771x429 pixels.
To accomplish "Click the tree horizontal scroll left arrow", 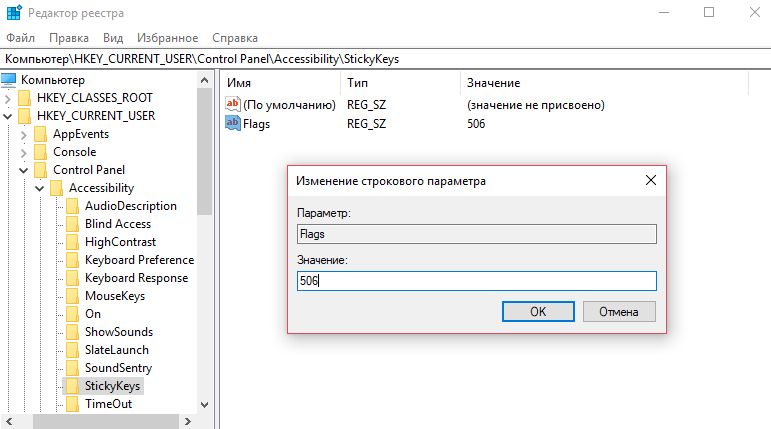I will [9, 421].
